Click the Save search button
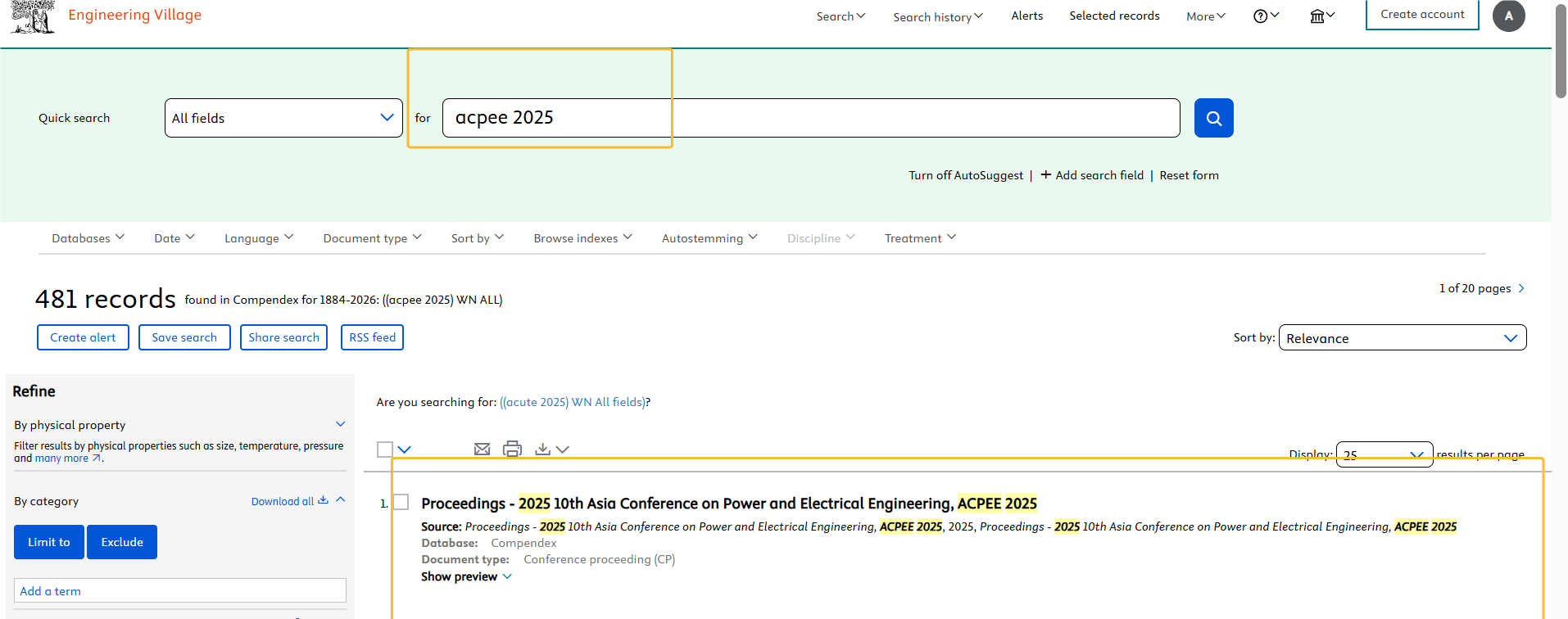1568x619 pixels. click(x=184, y=337)
